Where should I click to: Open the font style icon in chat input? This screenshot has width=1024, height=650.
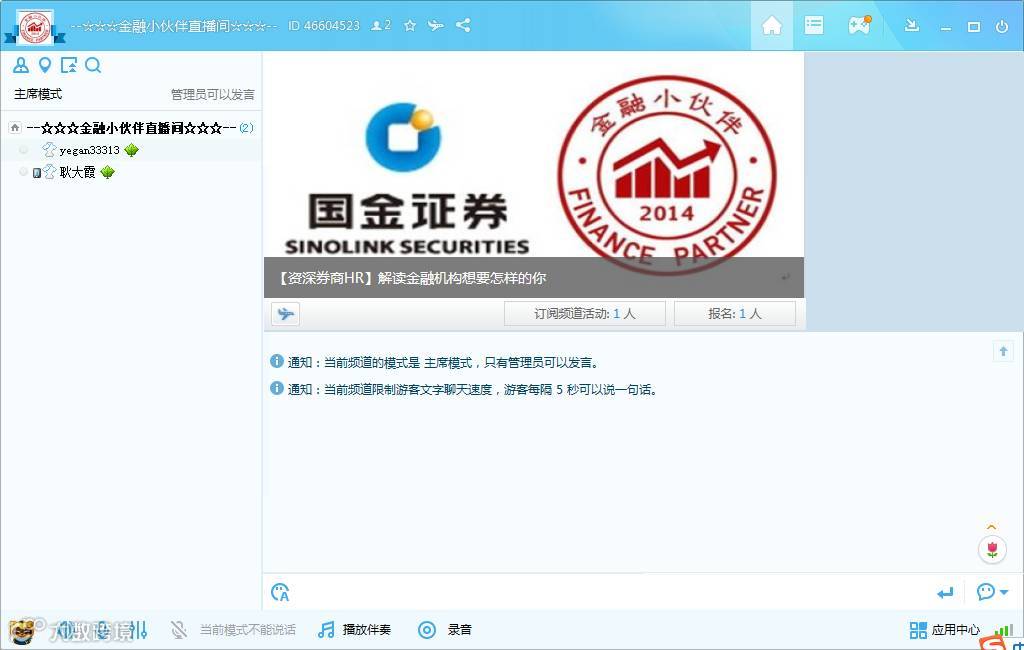click(280, 593)
